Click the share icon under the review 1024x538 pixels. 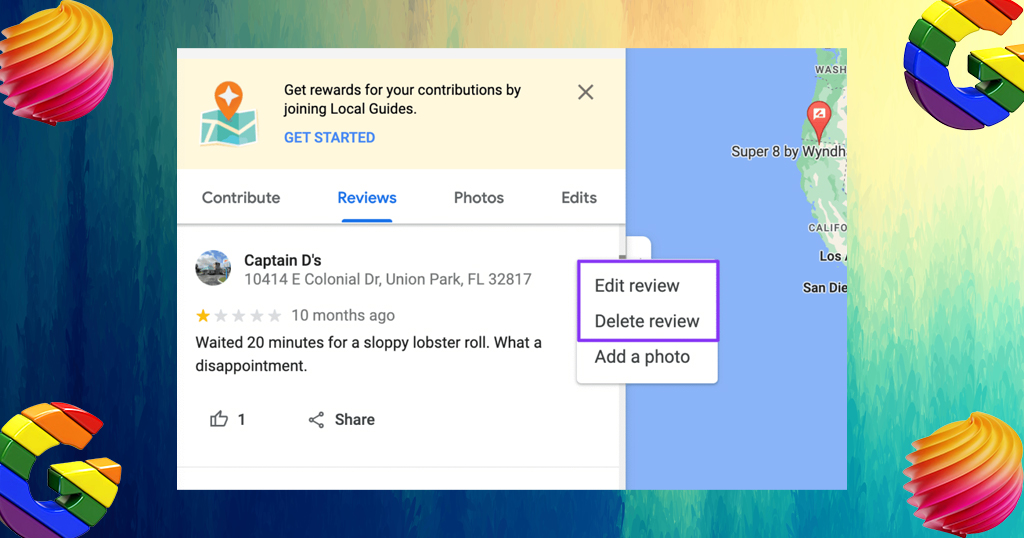tap(316, 420)
